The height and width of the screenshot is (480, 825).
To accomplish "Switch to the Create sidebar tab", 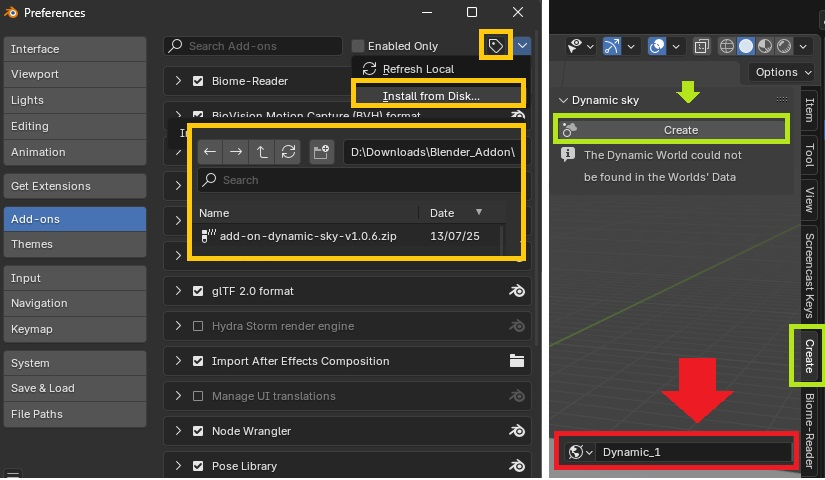I will (809, 356).
